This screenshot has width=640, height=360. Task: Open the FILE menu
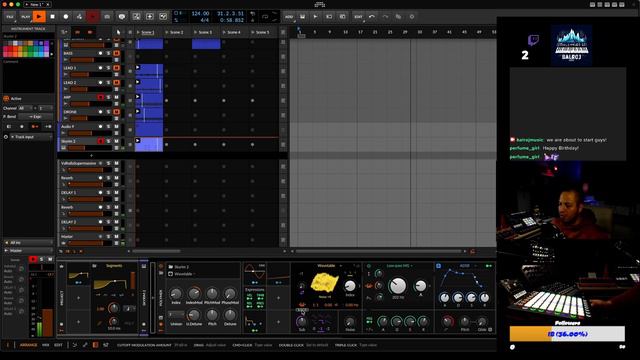click(x=10, y=17)
